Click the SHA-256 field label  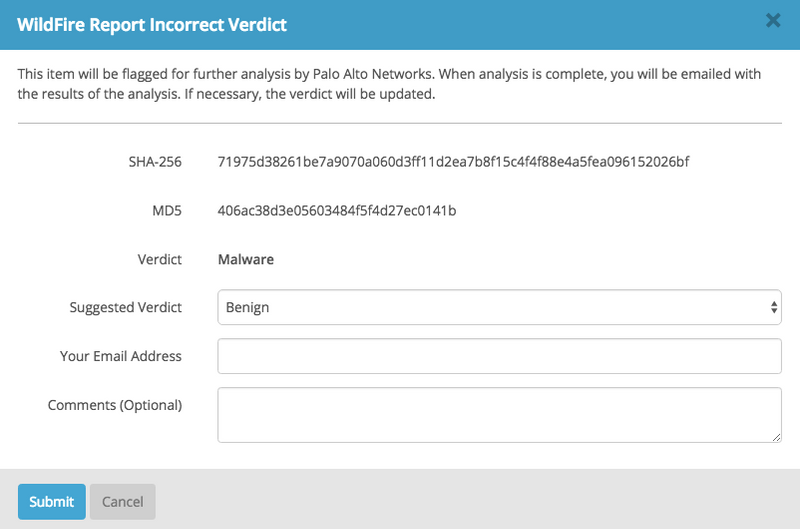(155, 161)
